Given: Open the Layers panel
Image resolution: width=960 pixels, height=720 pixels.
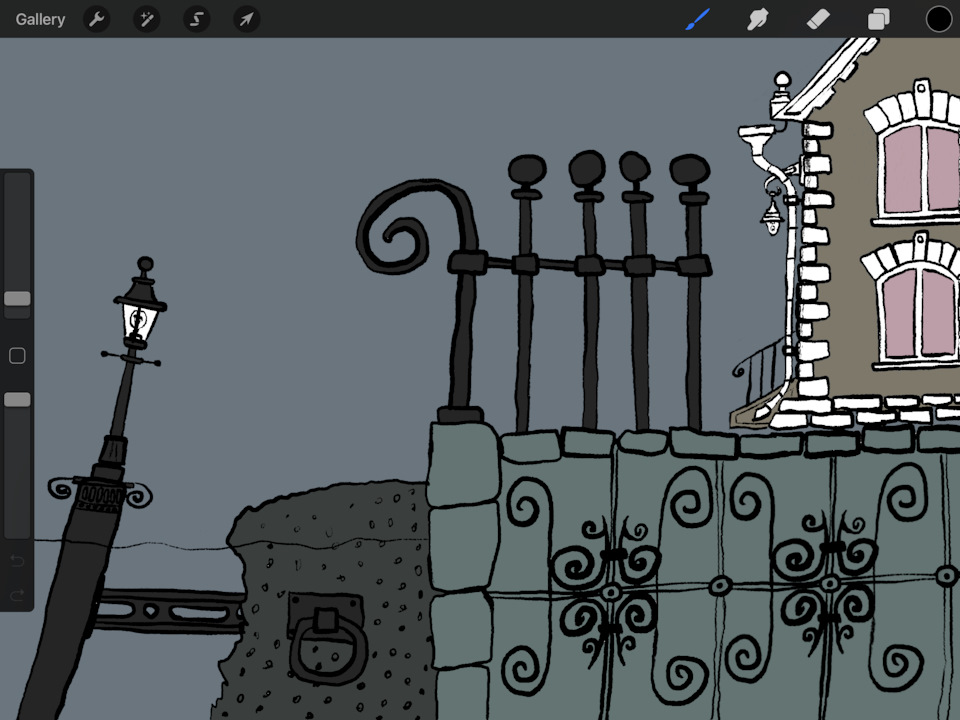Looking at the screenshot, I should pos(879,19).
